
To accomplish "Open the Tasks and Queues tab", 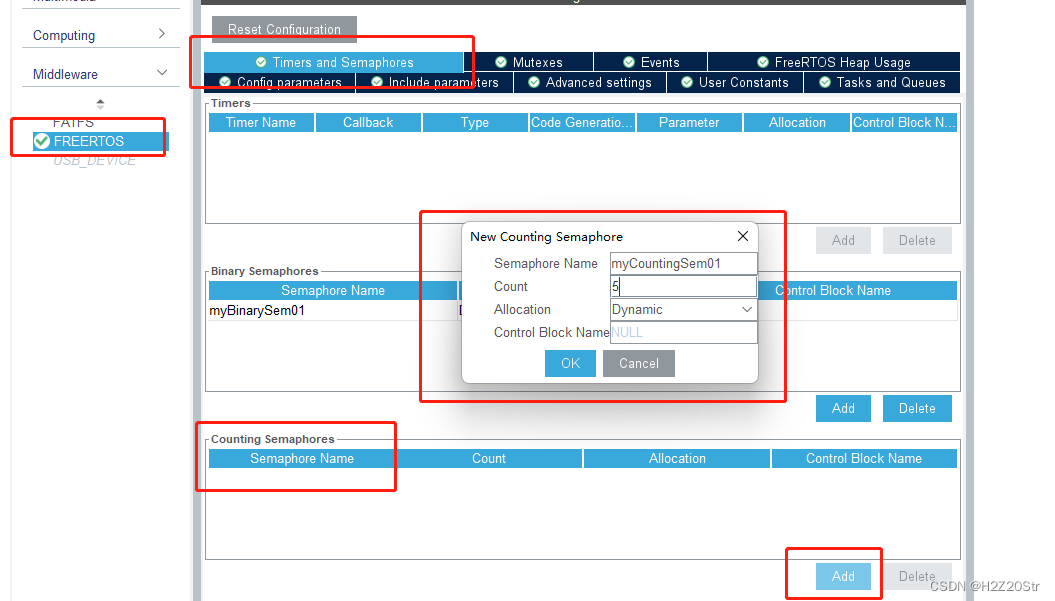I will pos(882,82).
